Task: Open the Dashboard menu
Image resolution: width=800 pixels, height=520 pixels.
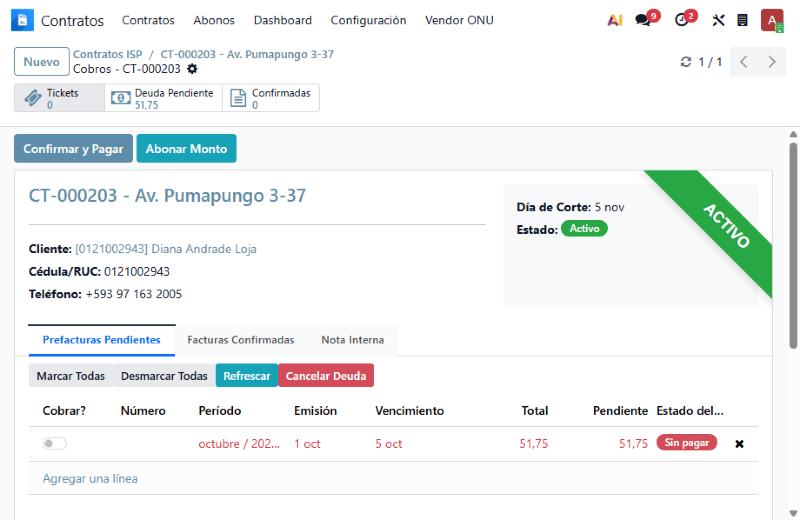Action: click(x=283, y=20)
